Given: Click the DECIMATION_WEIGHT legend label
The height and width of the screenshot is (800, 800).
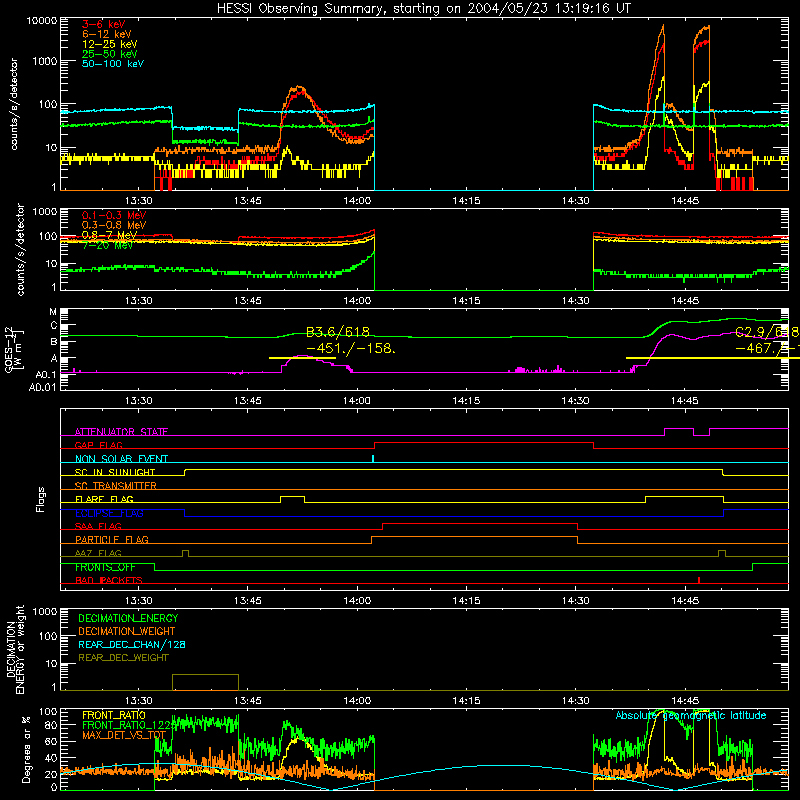Looking at the screenshot, I should 126,632.
